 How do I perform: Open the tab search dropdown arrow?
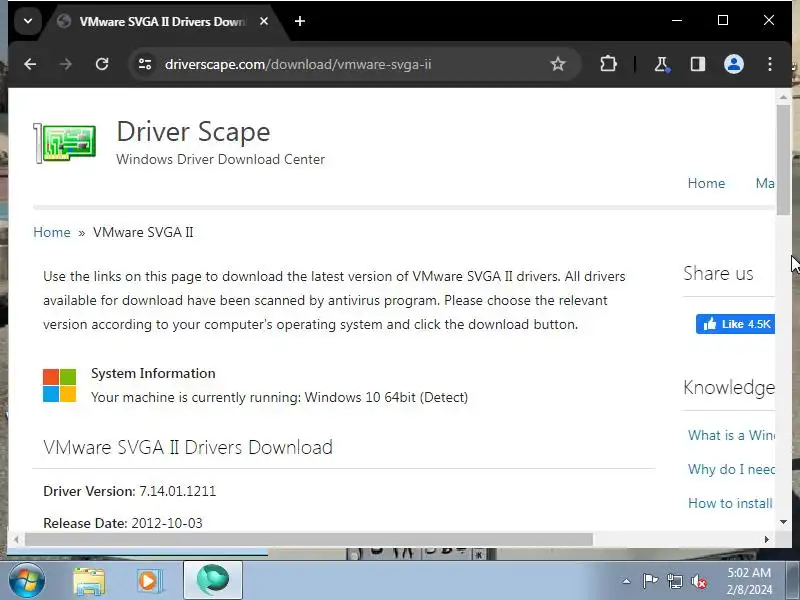(28, 21)
